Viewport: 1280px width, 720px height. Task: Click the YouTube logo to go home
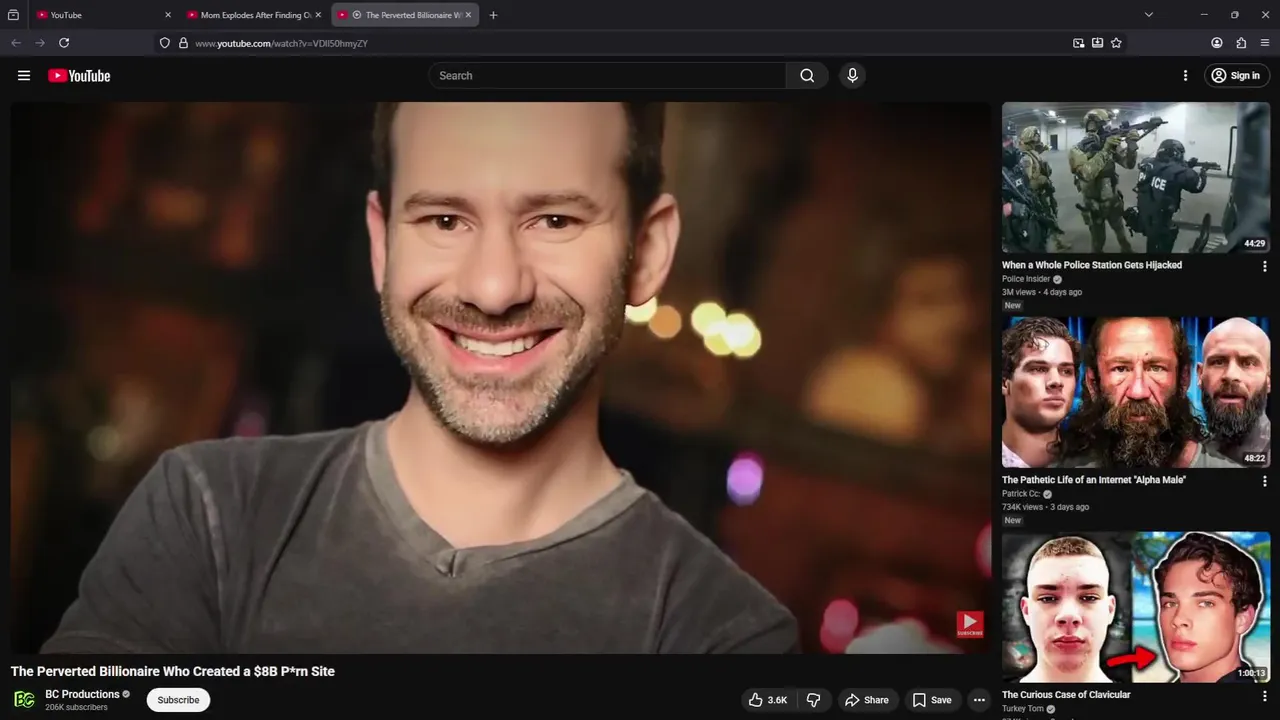79,76
